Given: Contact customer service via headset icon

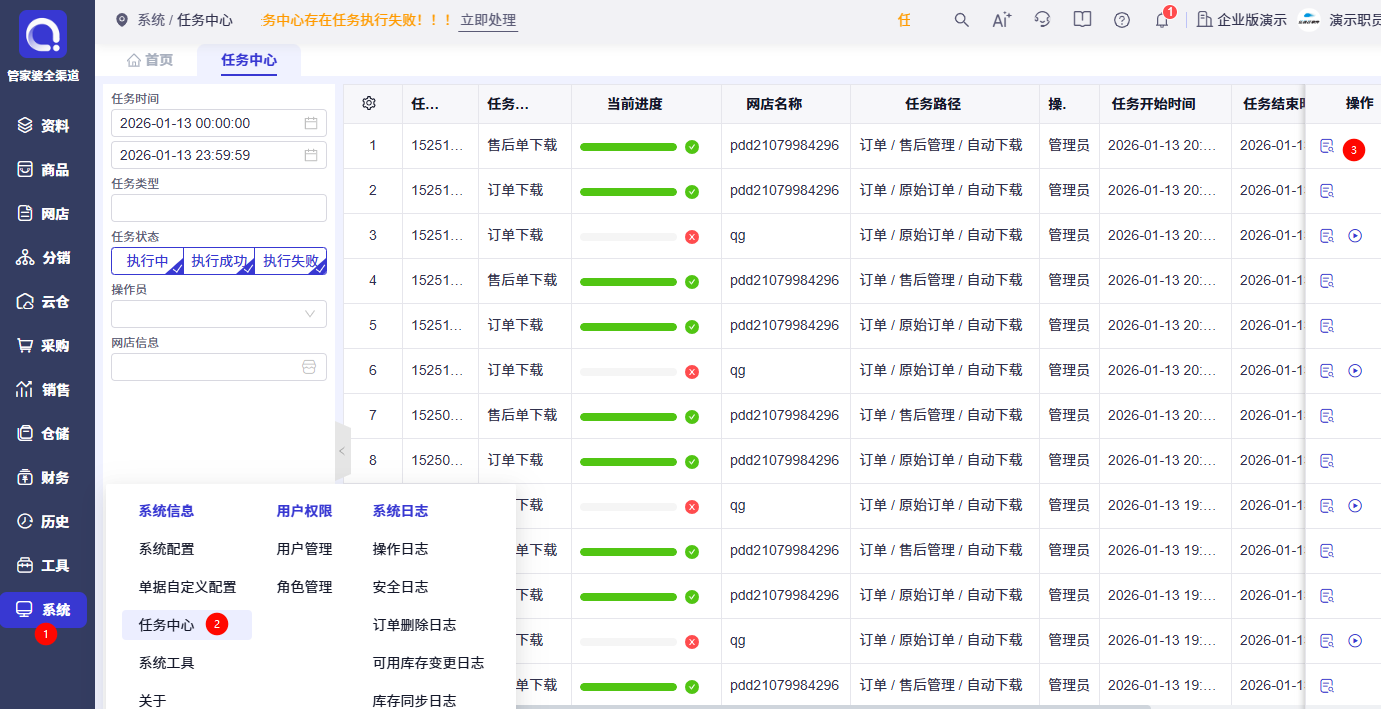Looking at the screenshot, I should (x=1042, y=20).
